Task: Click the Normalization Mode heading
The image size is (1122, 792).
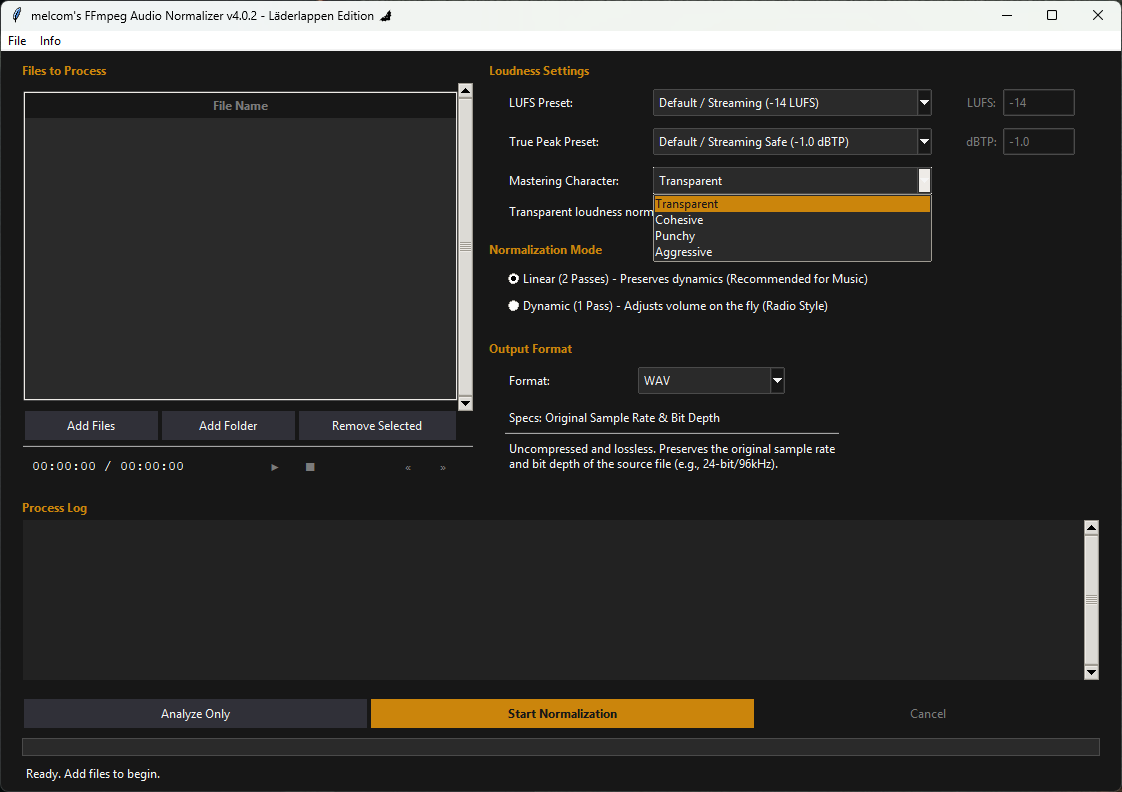Action: click(545, 250)
